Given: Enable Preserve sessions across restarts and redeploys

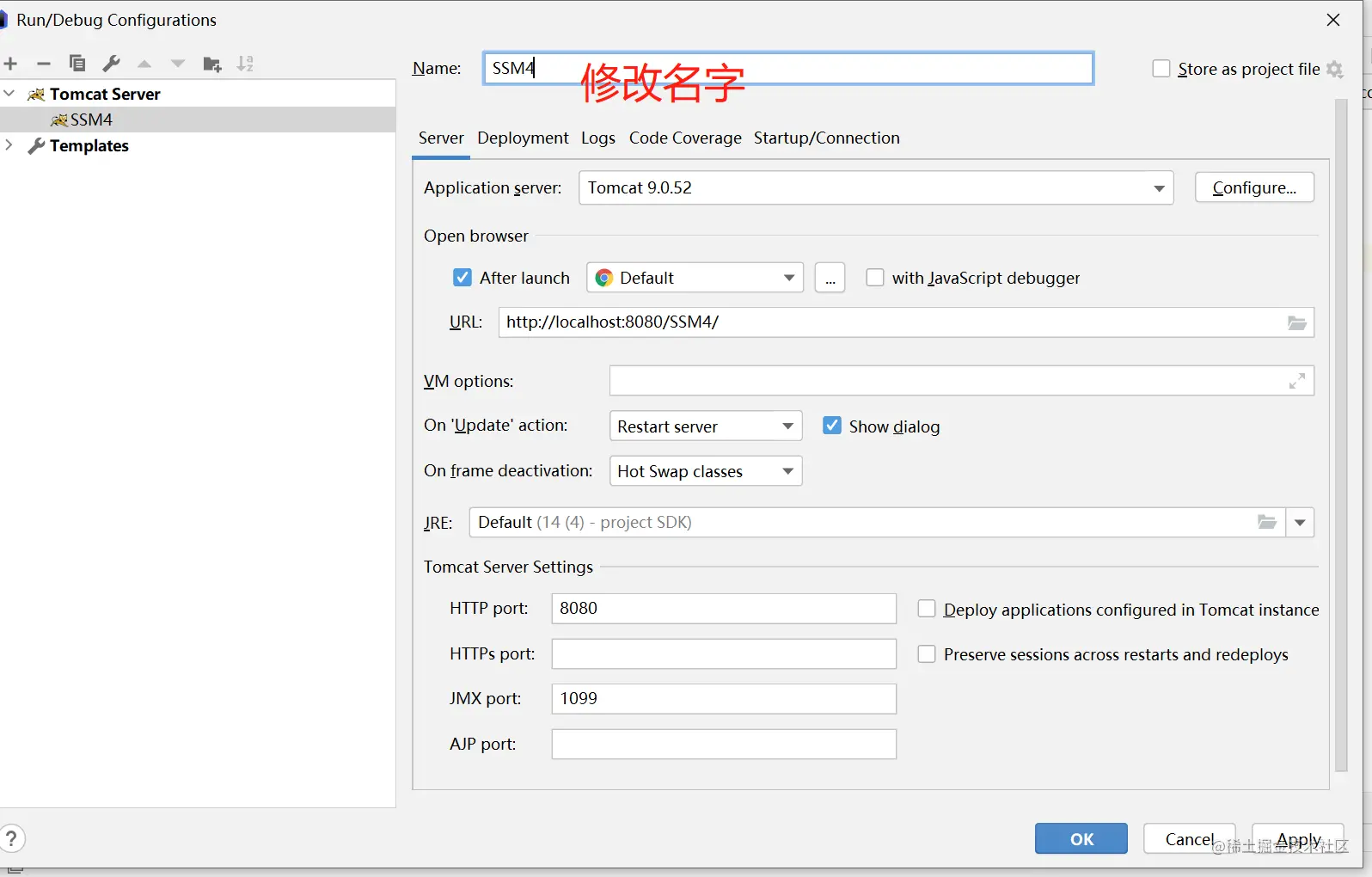Looking at the screenshot, I should tap(927, 654).
